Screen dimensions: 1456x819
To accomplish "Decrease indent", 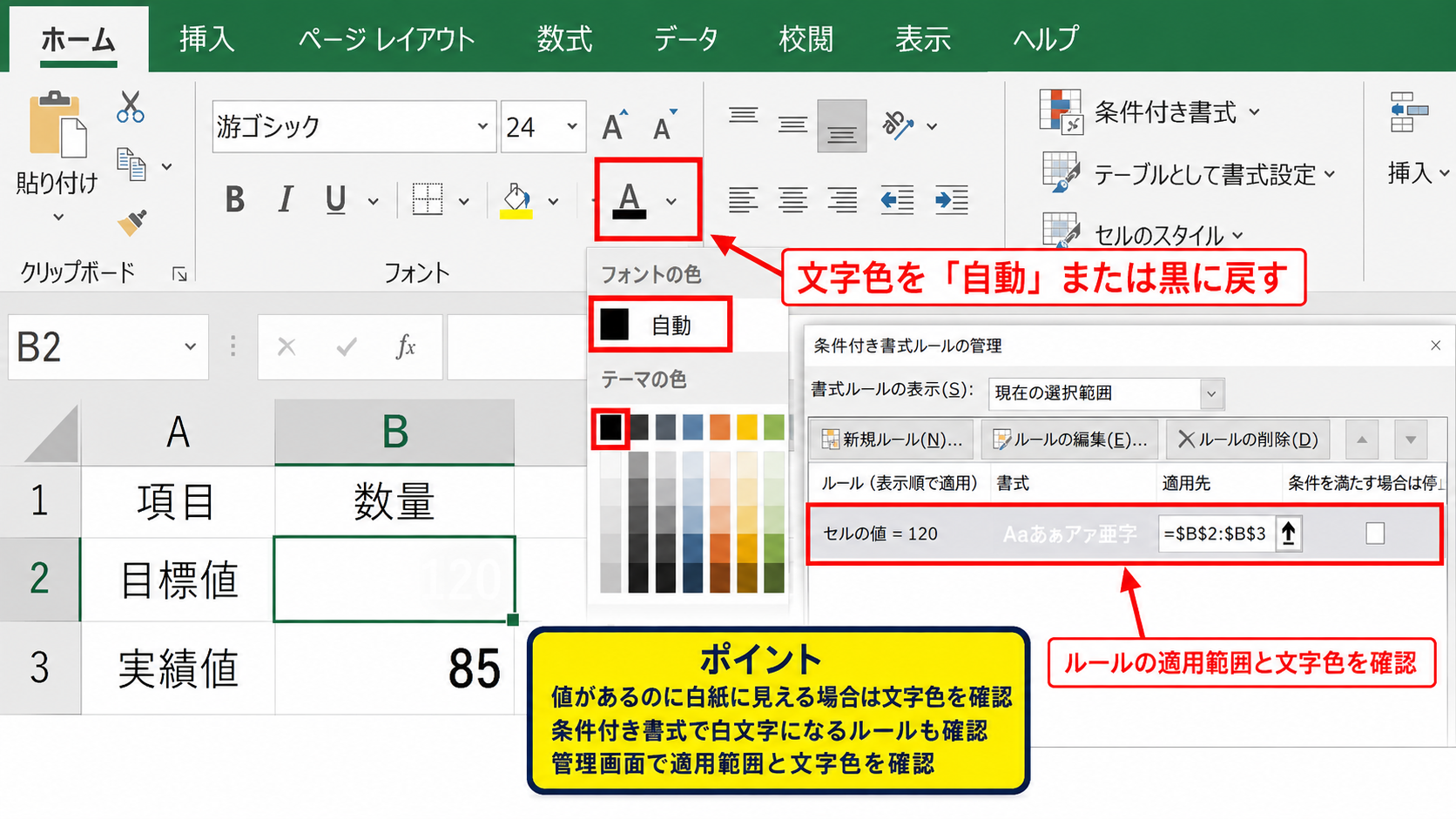I will 897,200.
